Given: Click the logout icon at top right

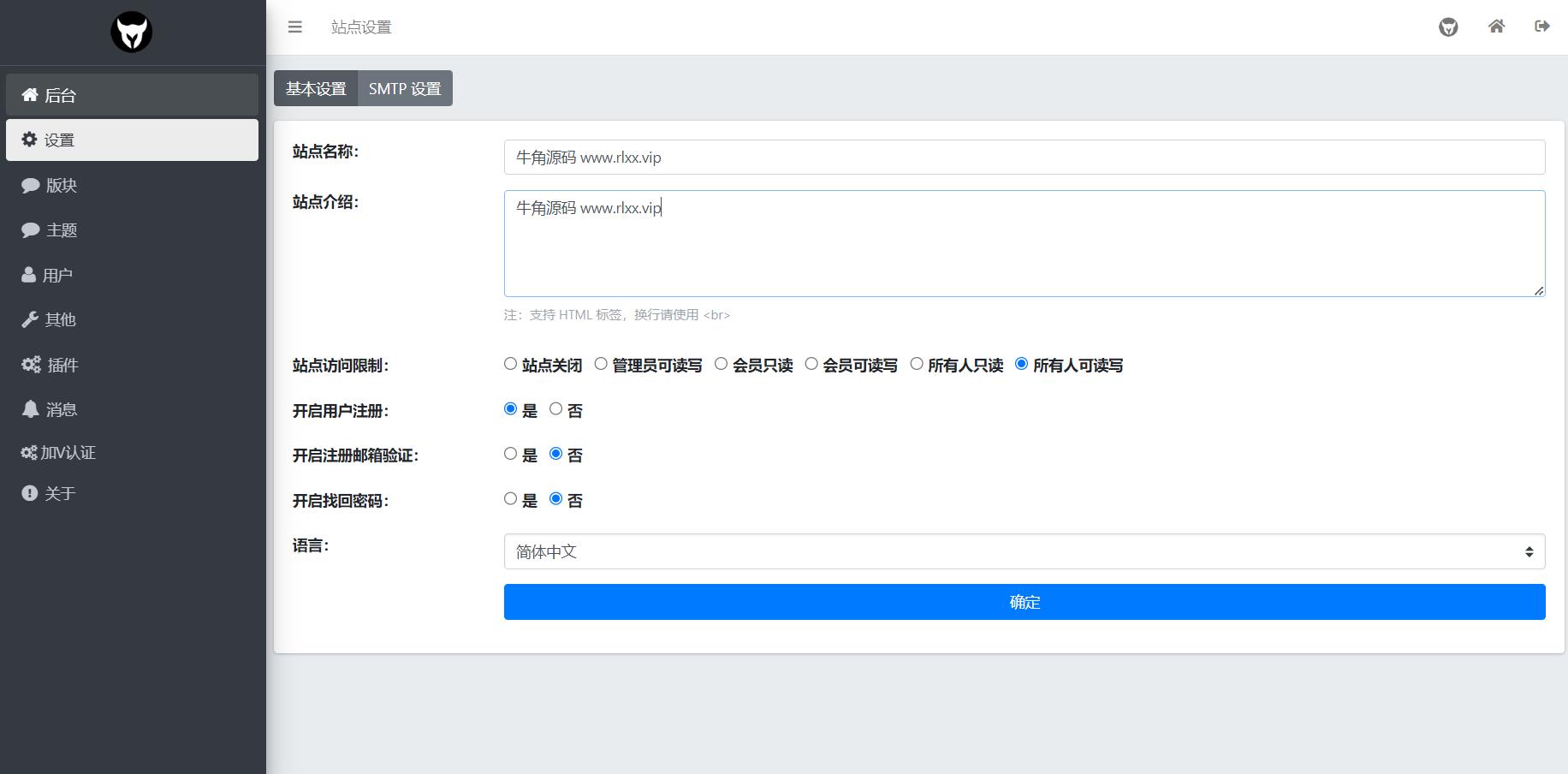Looking at the screenshot, I should pos(1541,27).
